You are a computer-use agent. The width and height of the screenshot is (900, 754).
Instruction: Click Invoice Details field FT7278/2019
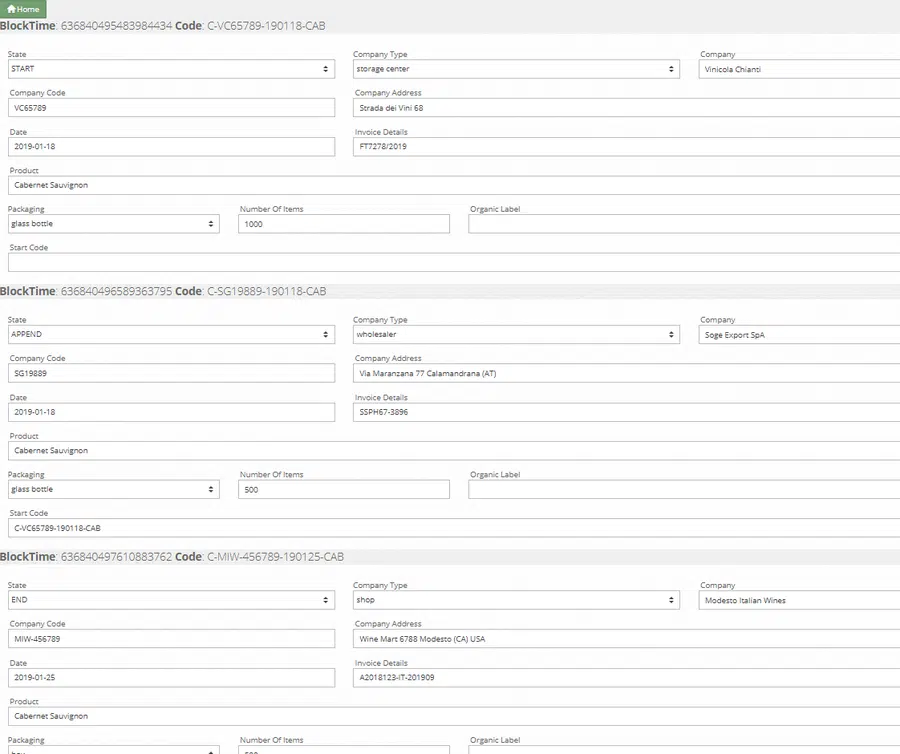click(x=626, y=146)
